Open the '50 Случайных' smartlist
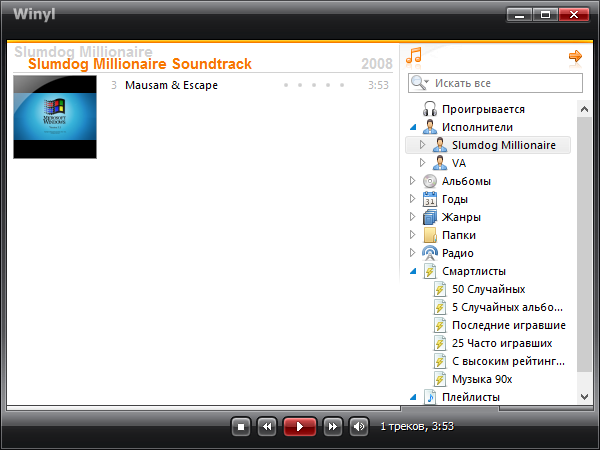 point(489,289)
